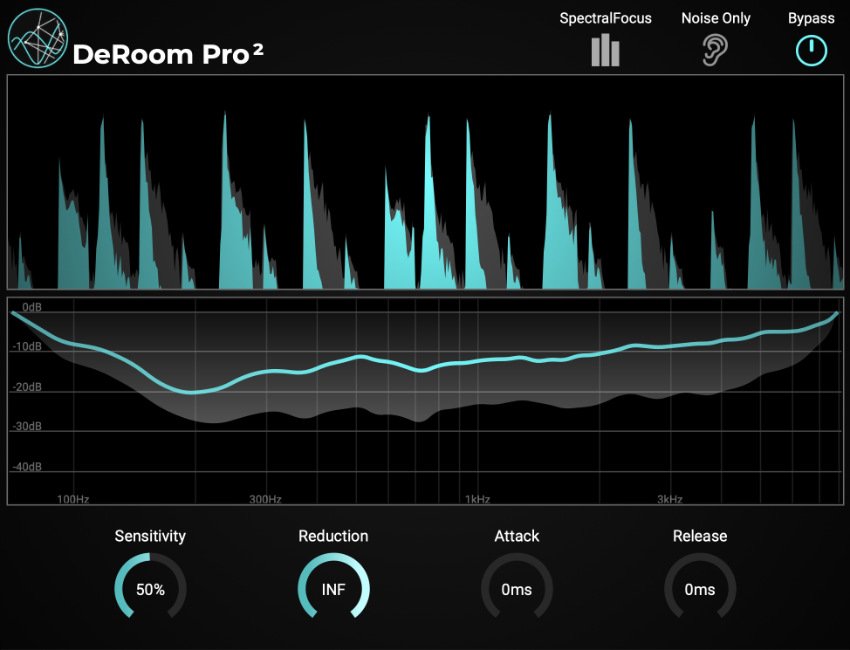This screenshot has width=850, height=650.
Task: Click the Attack label text
Action: (517, 536)
